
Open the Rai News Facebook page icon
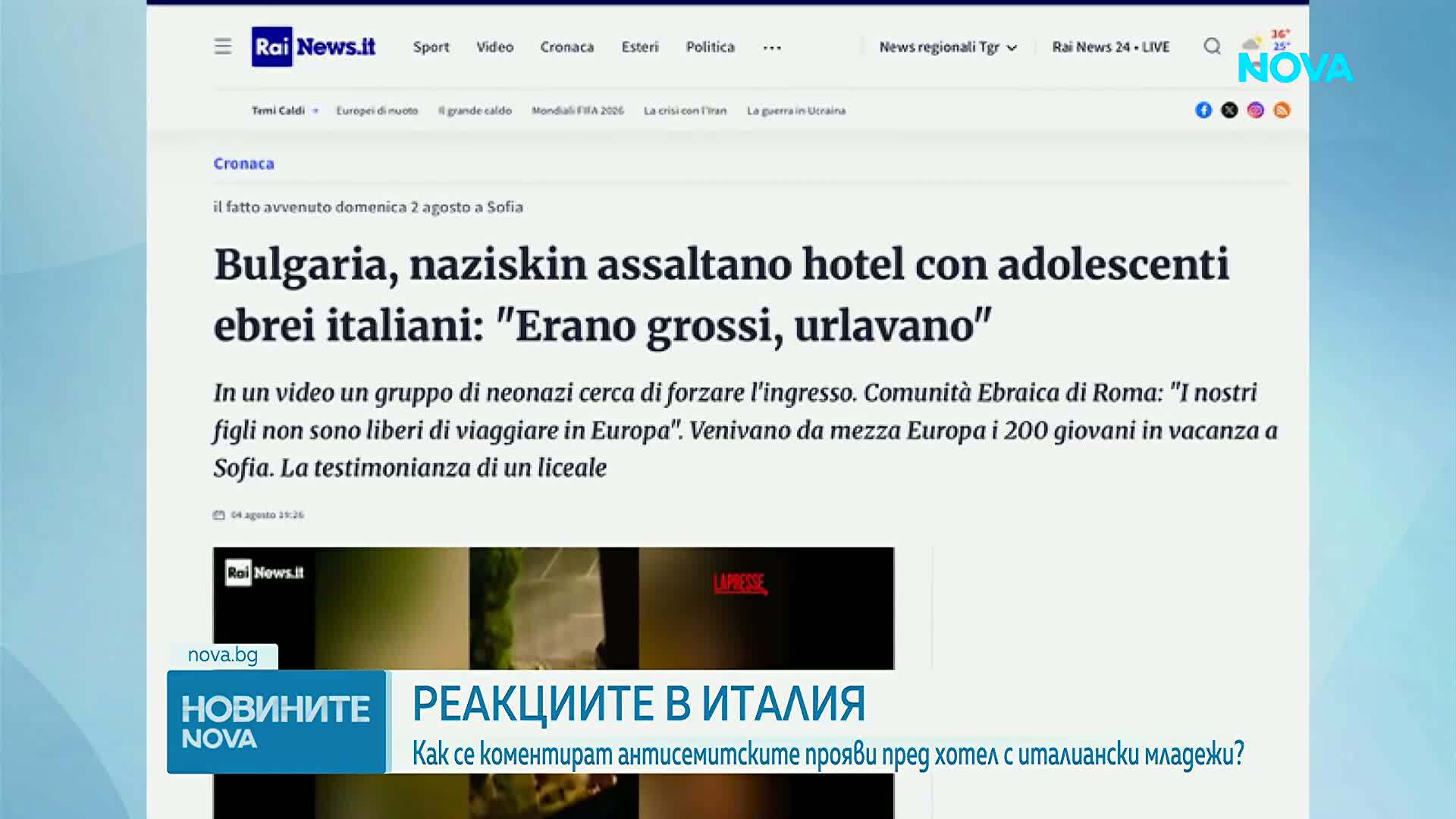click(1203, 110)
